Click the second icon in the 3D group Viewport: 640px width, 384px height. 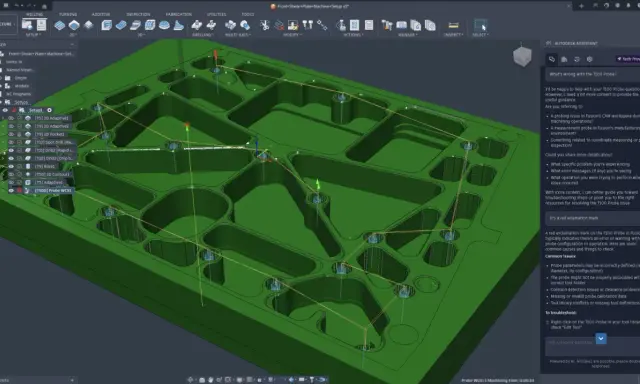click(x=121, y=25)
